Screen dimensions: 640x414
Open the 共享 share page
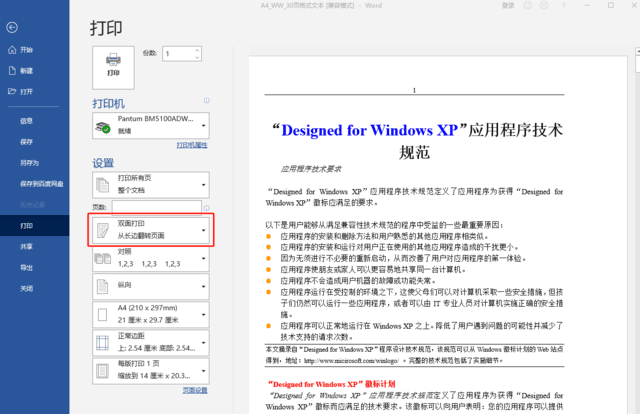(27, 247)
